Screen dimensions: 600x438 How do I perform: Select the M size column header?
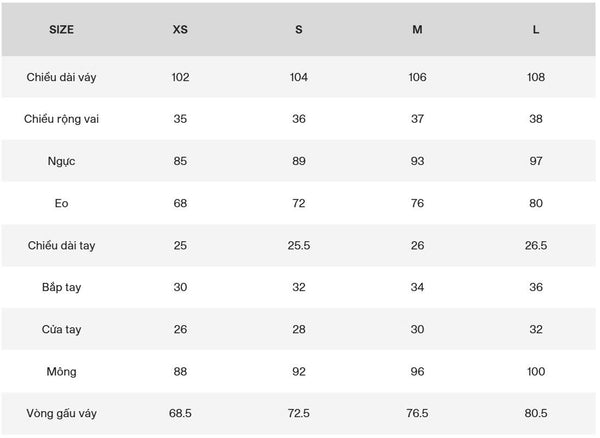click(417, 29)
